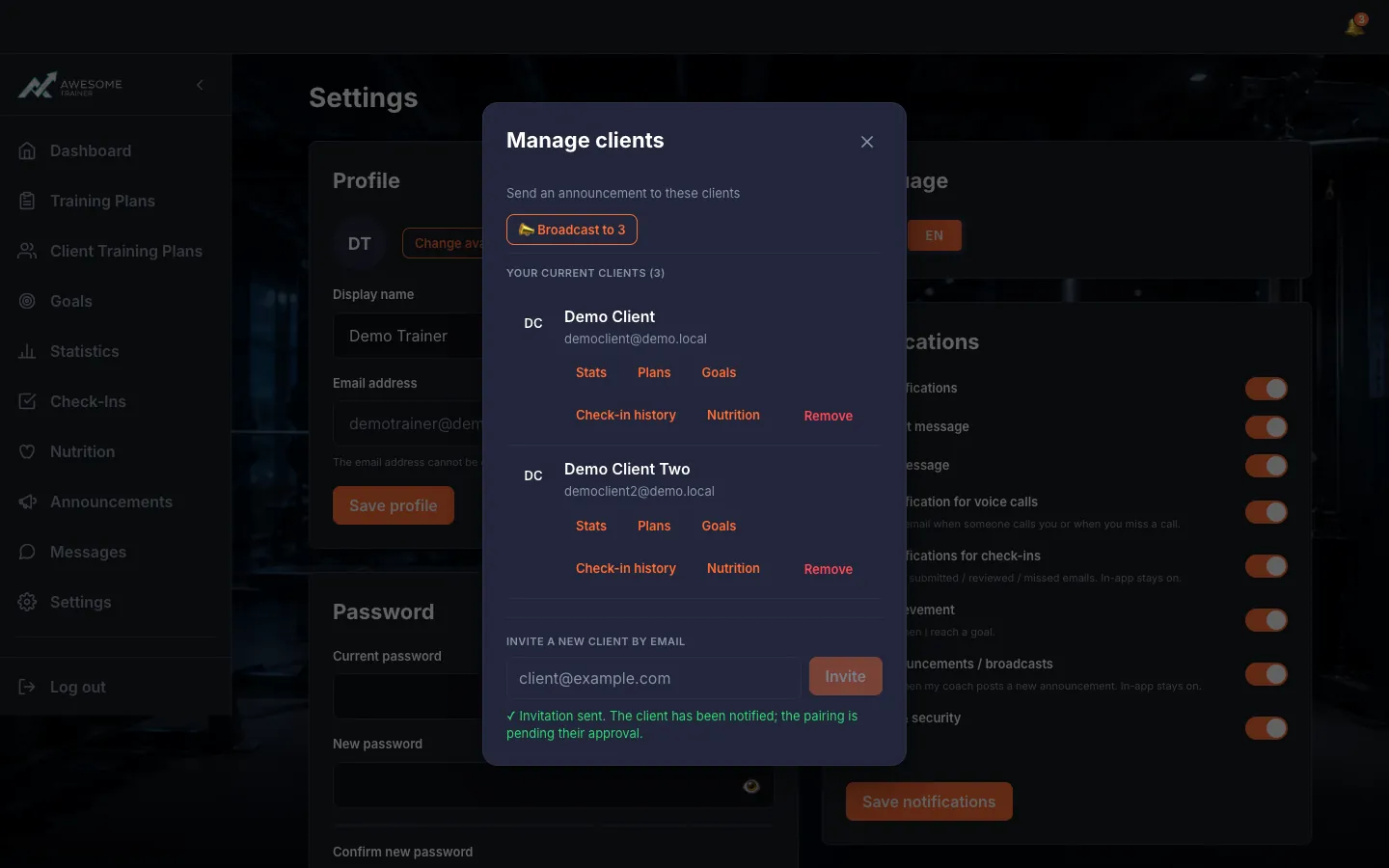Click the Goals target icon
Screen dimensions: 1389x868
[27, 301]
